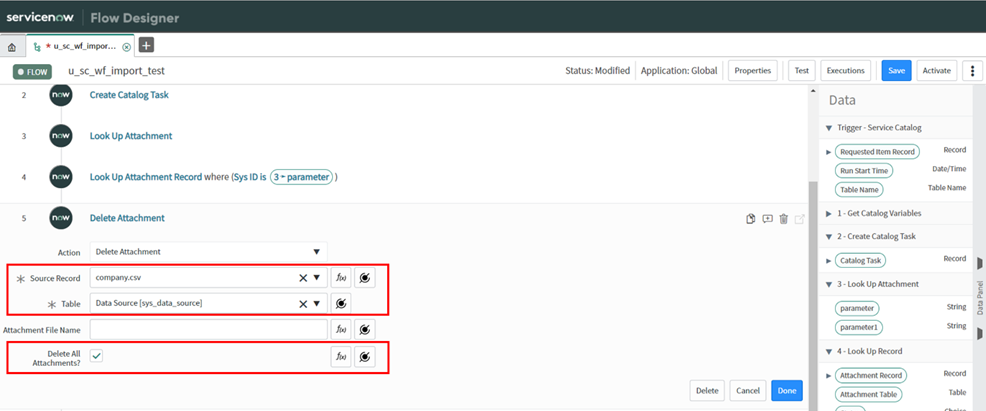
Task: Go to the Flow Designer home tab
Action: click(12, 47)
